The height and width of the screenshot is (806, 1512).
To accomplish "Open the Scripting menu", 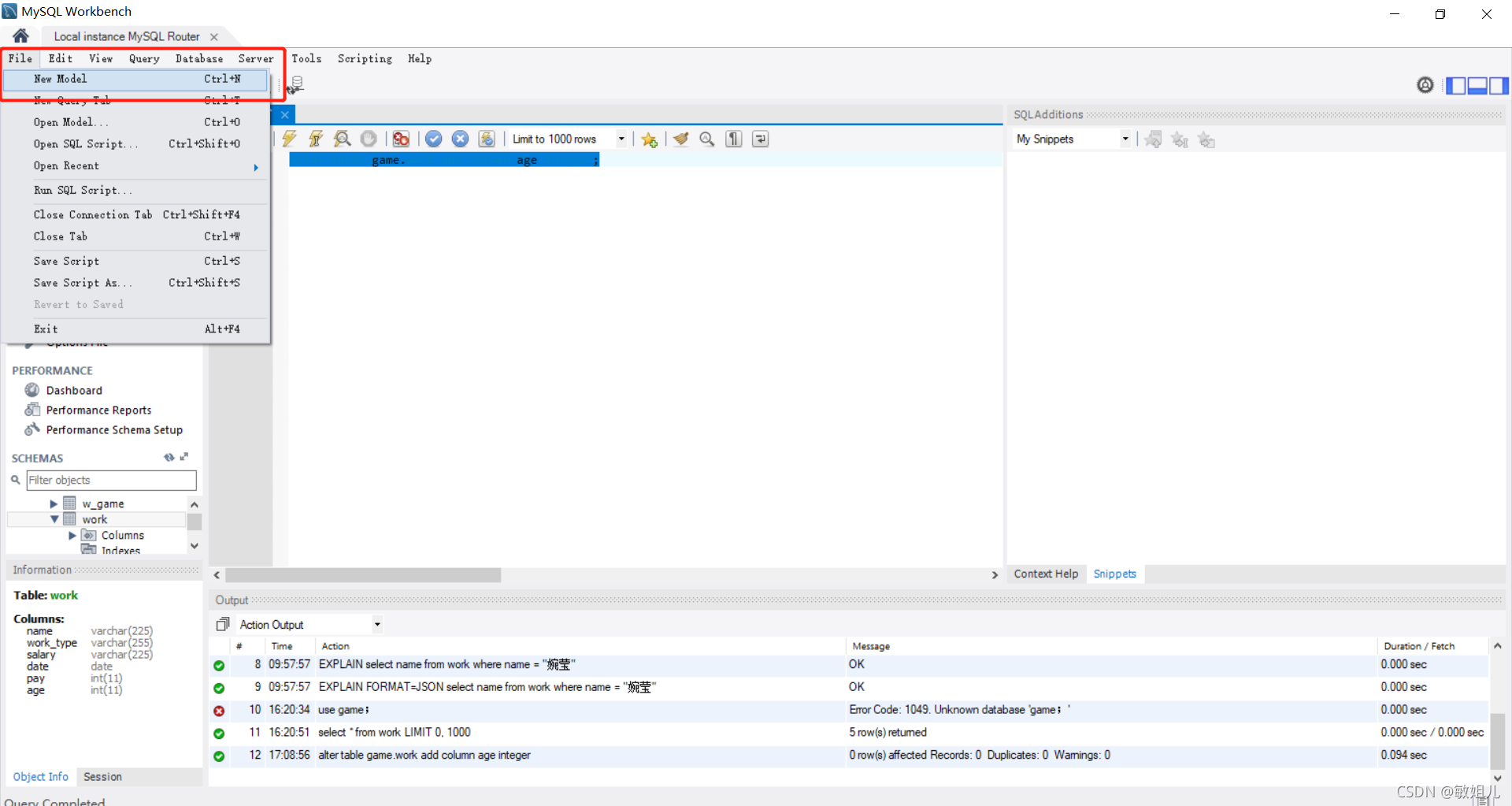I will pos(365,58).
